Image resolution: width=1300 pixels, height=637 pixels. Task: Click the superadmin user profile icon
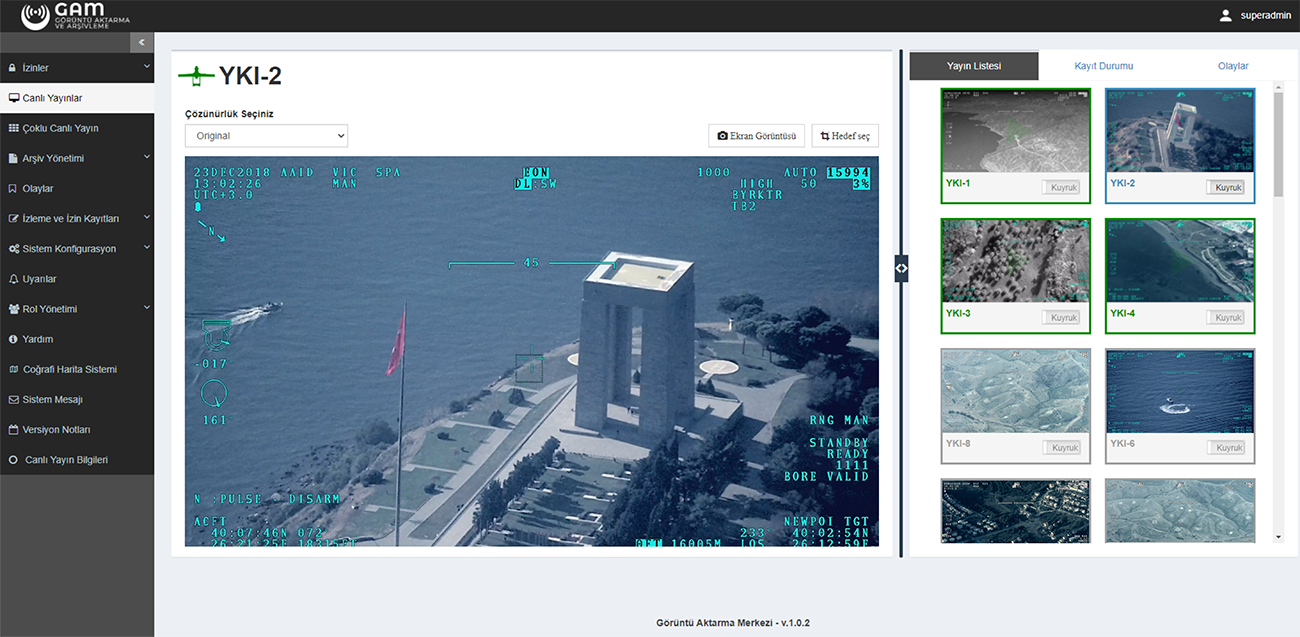point(1225,16)
